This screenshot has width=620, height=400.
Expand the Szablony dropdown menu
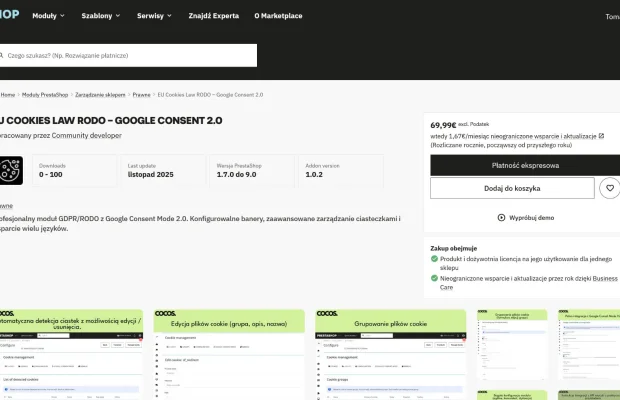point(100,16)
